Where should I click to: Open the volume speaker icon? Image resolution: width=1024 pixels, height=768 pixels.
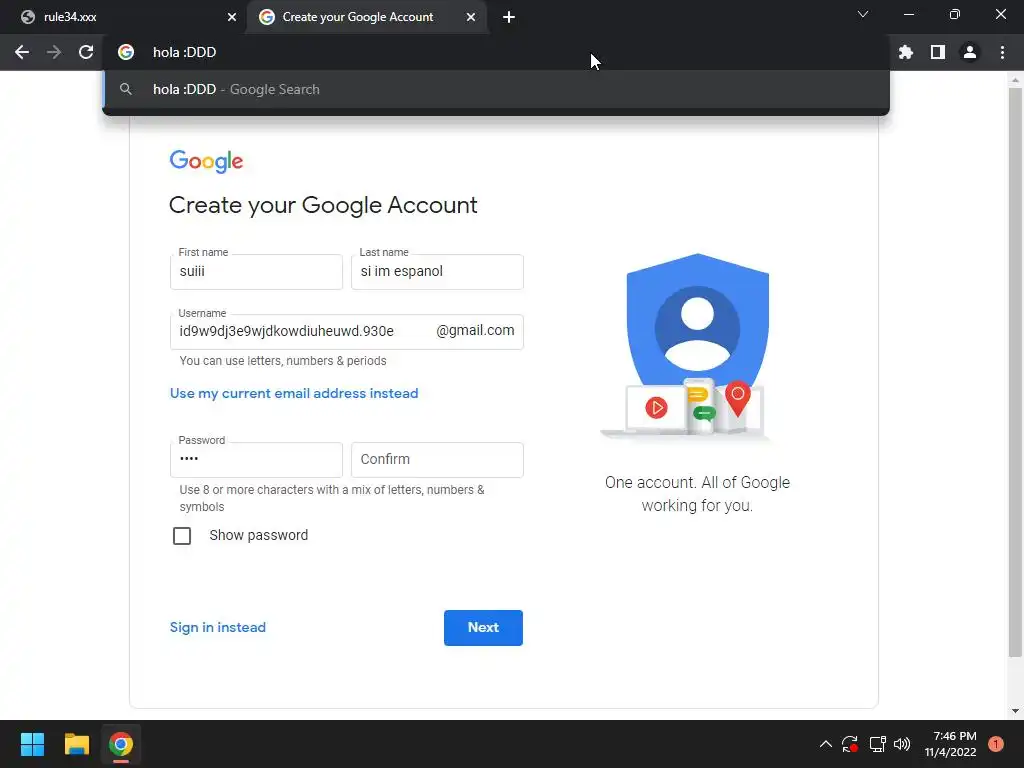pyautogui.click(x=902, y=744)
